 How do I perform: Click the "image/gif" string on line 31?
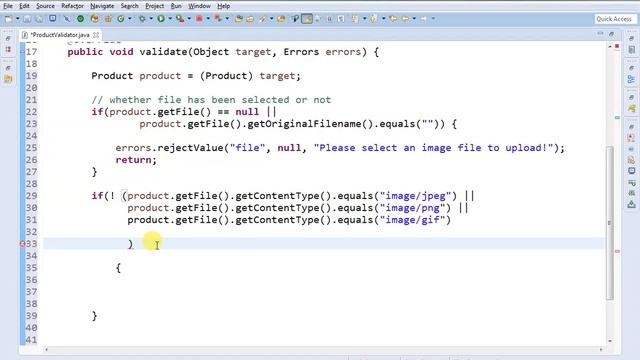[x=412, y=220]
